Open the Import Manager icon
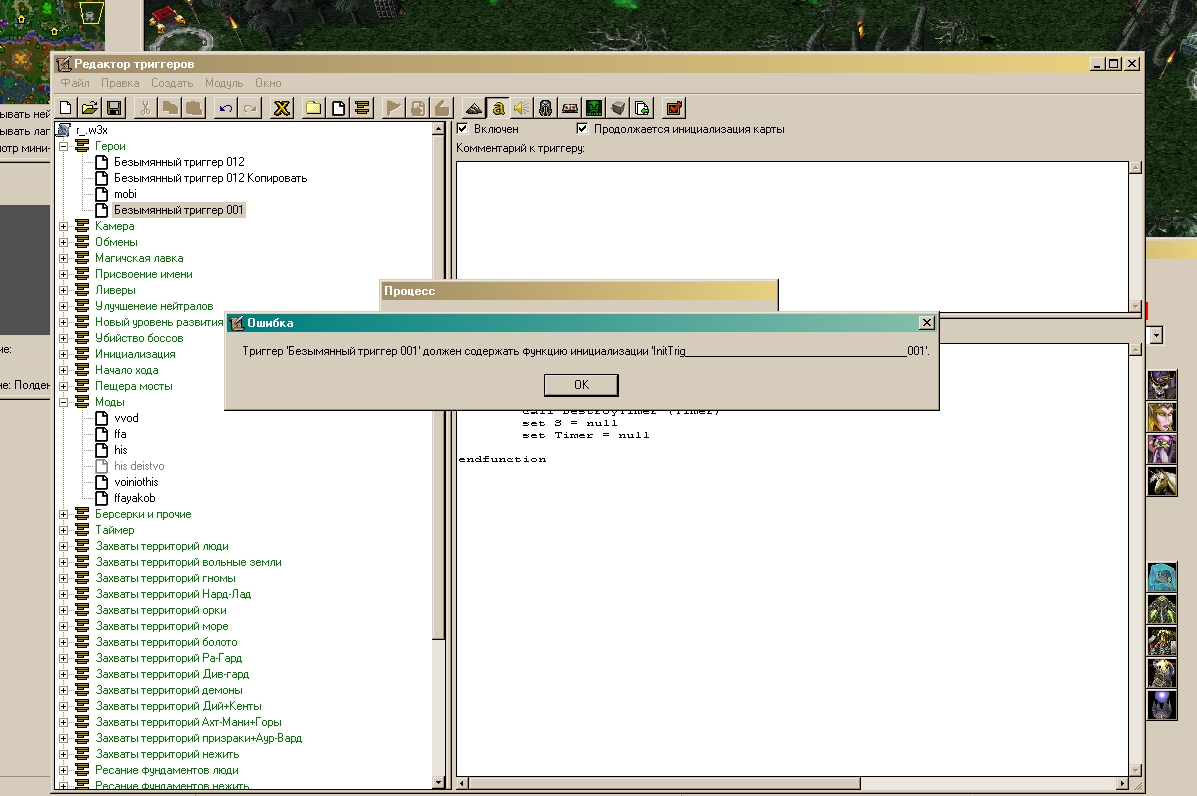Viewport: 1197px width, 796px height. pyautogui.click(x=643, y=108)
